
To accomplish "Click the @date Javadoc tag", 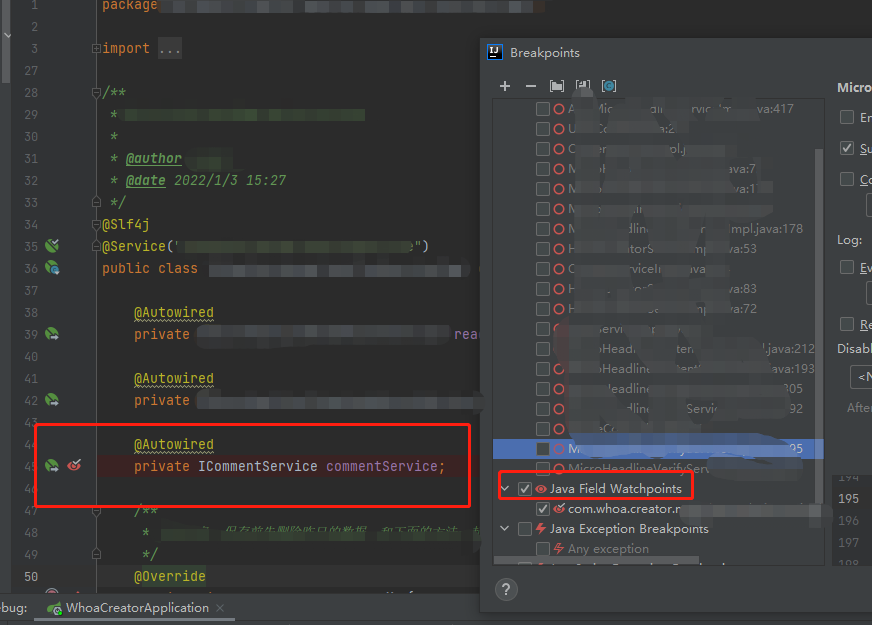I will point(146,180).
